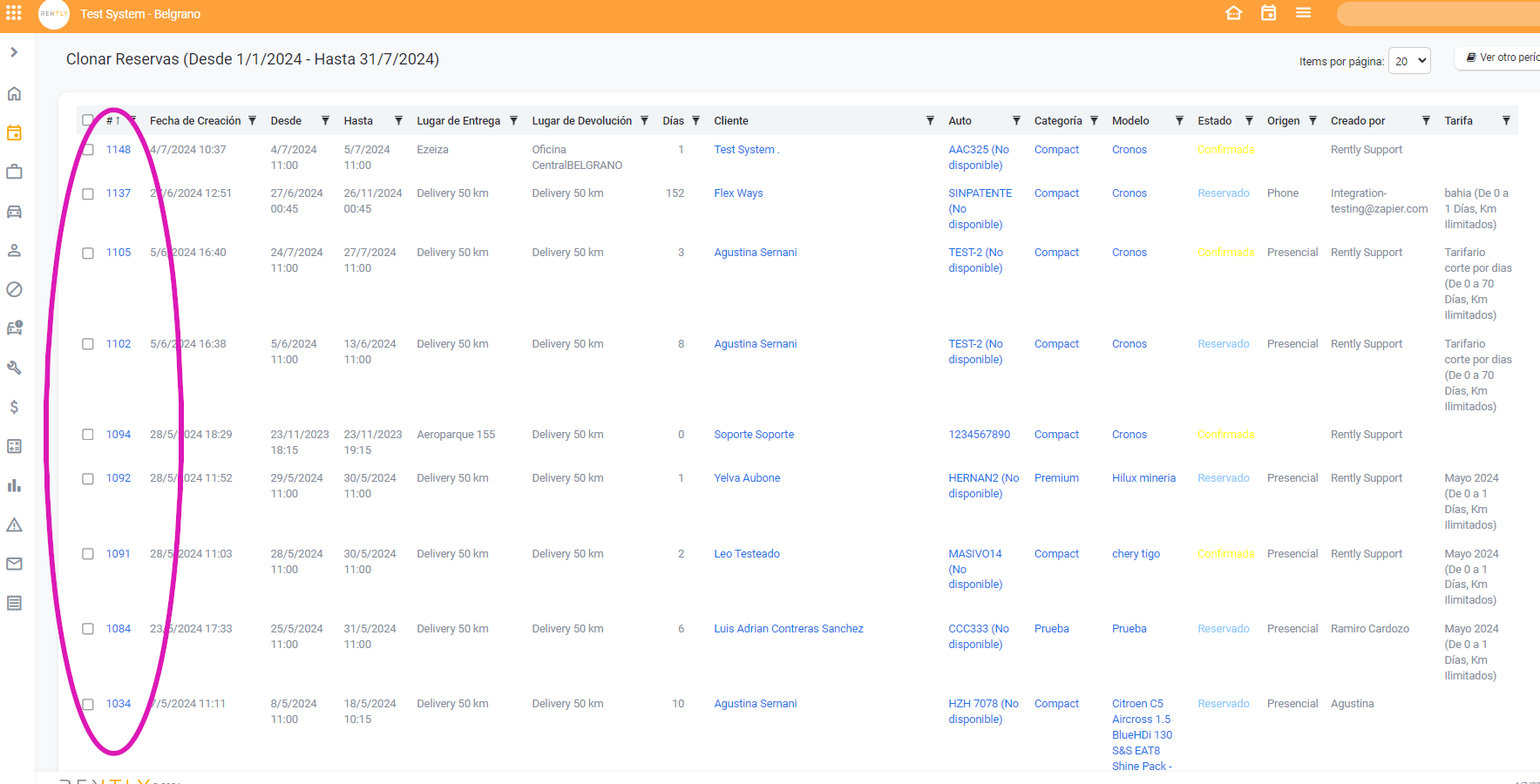Click the home icon in top bar
Image resolution: width=1540 pixels, height=784 pixels.
tap(1233, 13)
